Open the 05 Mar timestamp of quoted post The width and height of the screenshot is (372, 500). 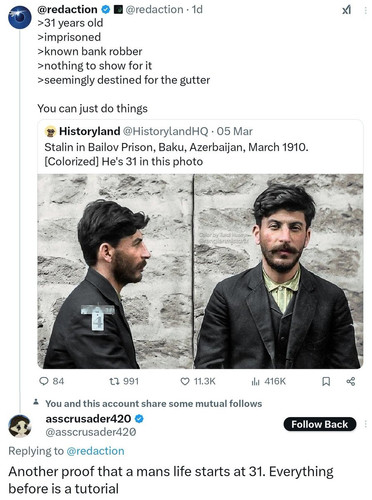click(234, 131)
